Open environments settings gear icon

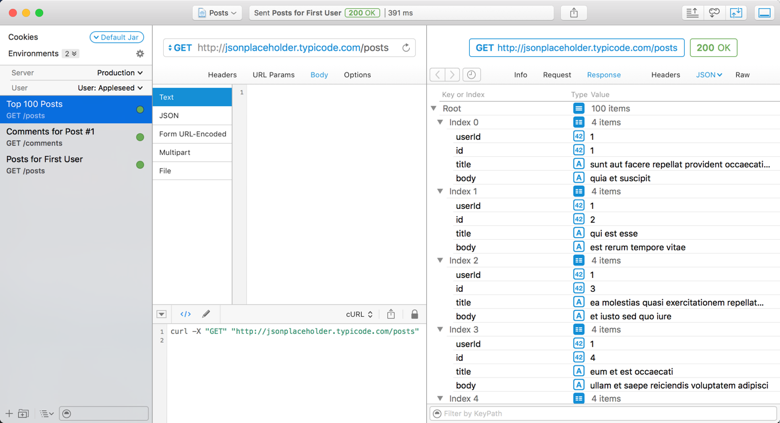pyautogui.click(x=140, y=53)
